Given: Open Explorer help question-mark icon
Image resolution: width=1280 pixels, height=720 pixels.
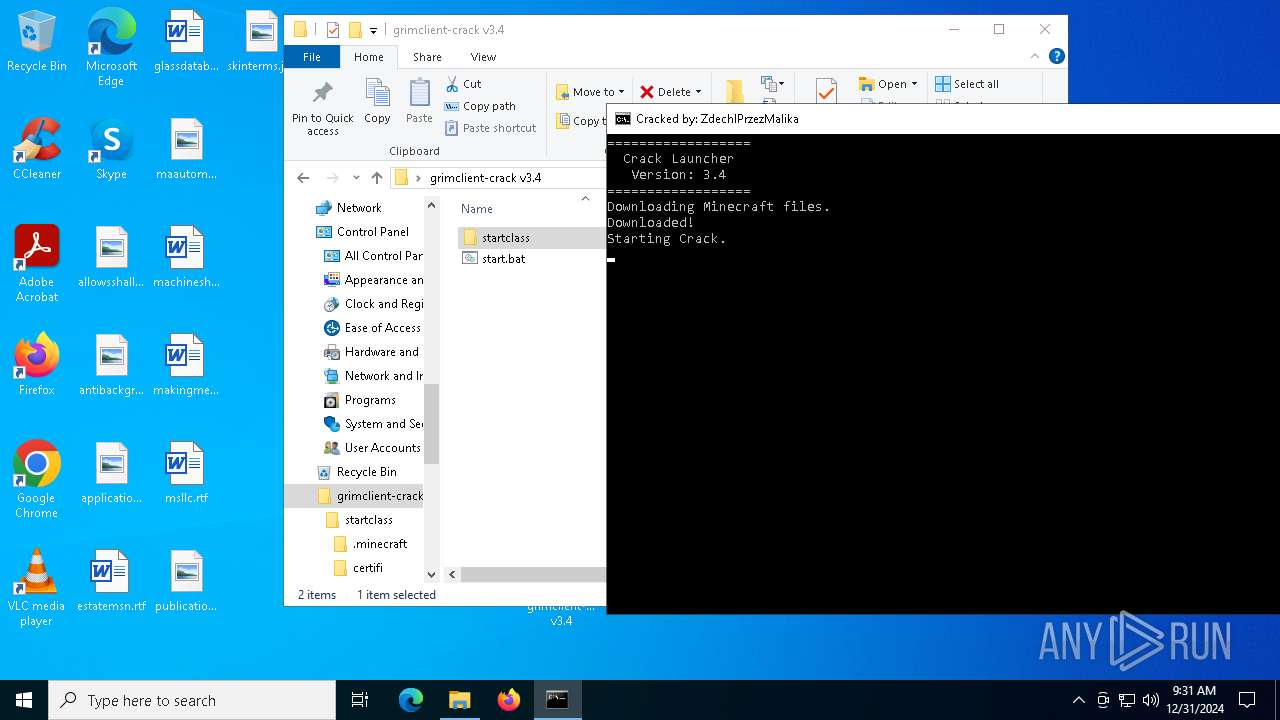Looking at the screenshot, I should (x=1056, y=57).
